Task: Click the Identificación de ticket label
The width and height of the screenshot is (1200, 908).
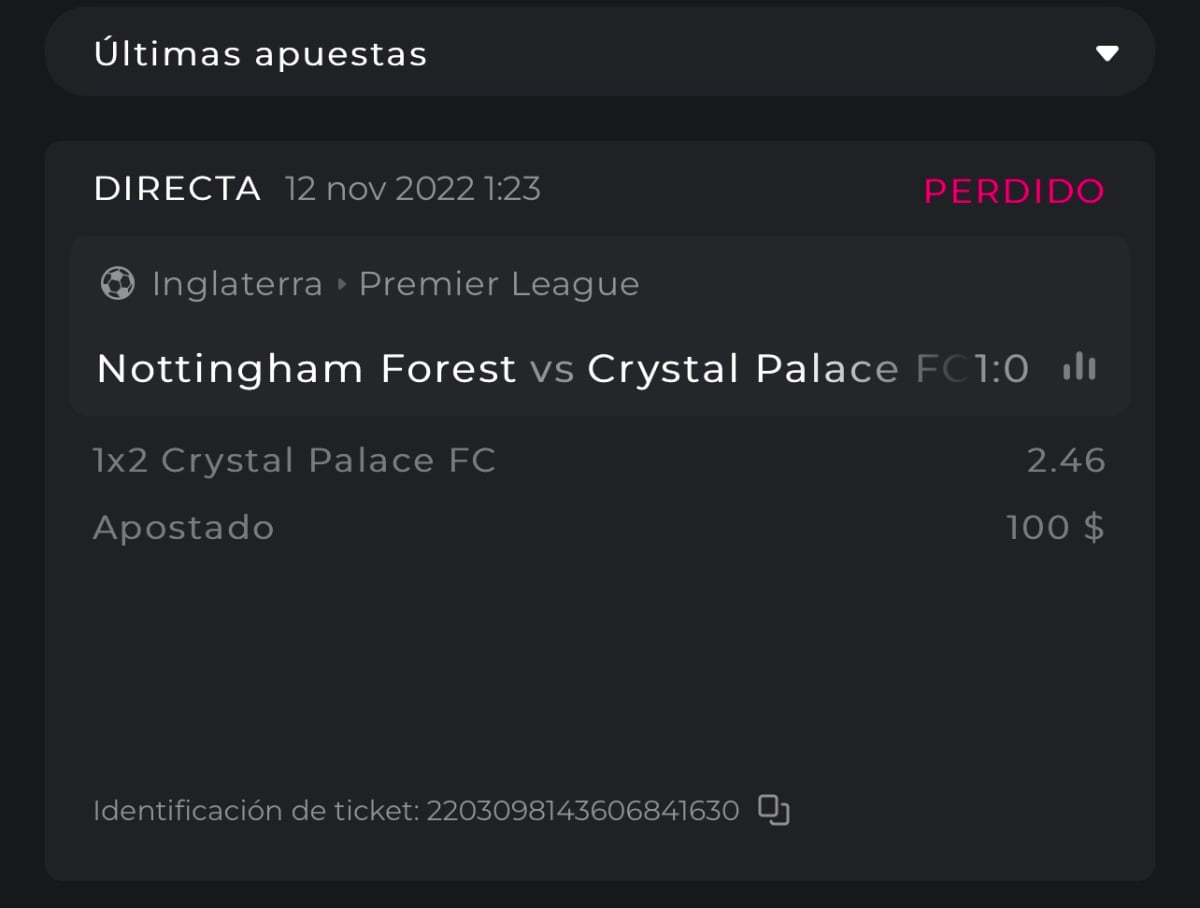Action: click(x=256, y=810)
